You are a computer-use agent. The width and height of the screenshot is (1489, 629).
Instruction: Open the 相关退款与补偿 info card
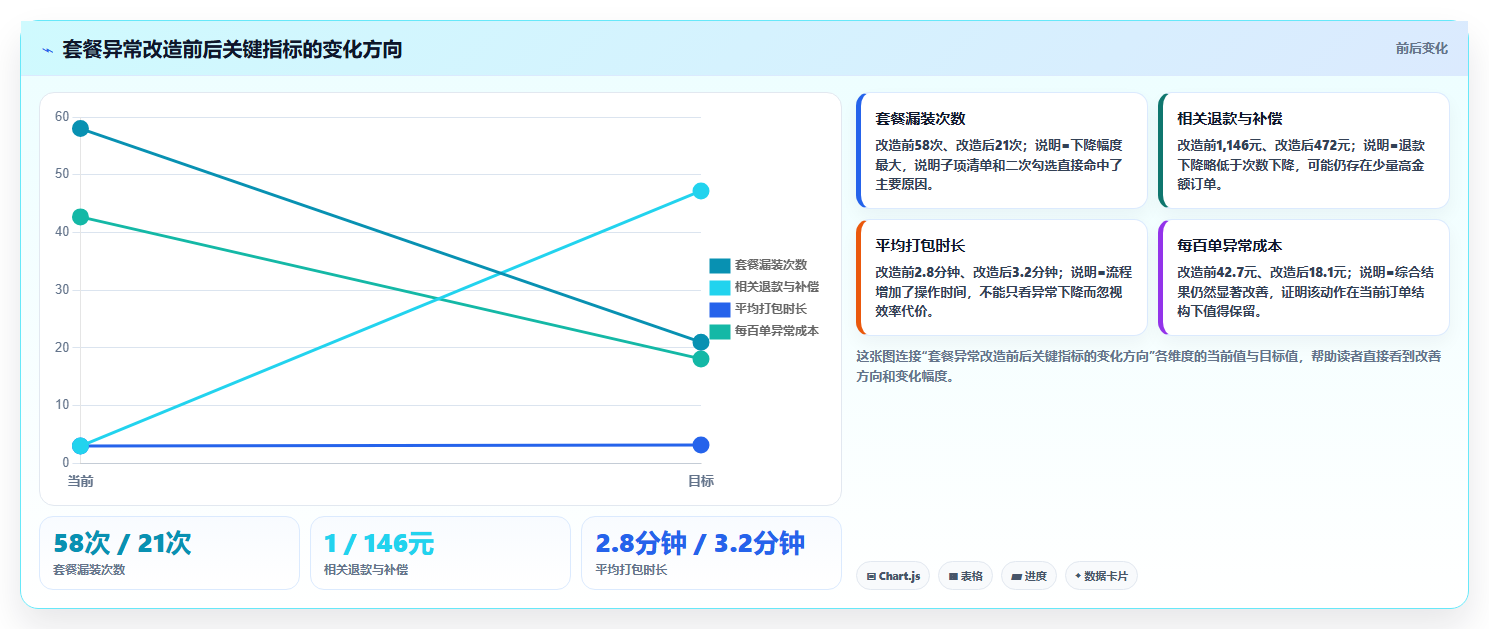click(x=1303, y=150)
